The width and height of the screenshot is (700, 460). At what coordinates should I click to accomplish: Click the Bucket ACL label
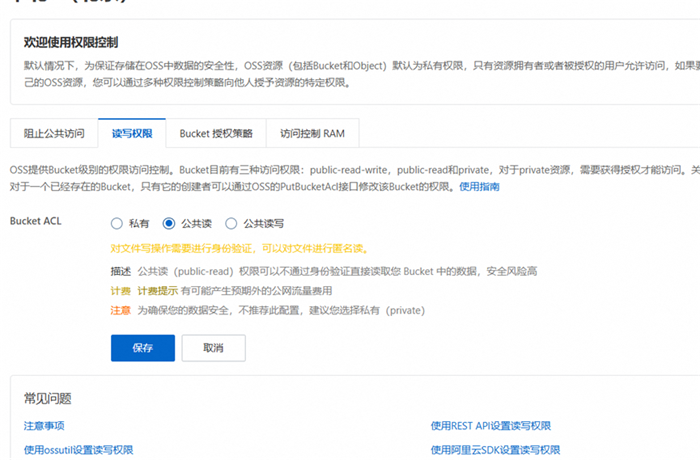tap(36, 221)
